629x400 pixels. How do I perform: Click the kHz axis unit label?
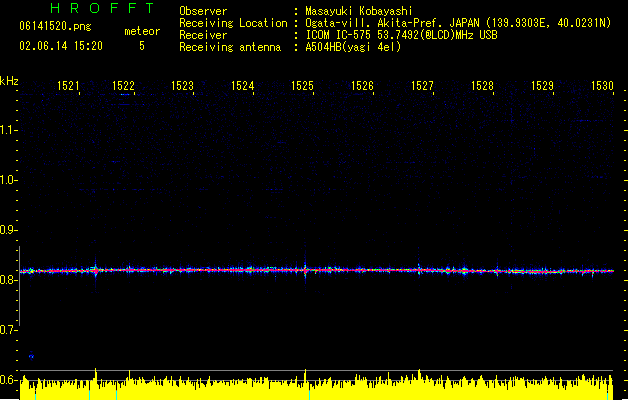(9, 81)
